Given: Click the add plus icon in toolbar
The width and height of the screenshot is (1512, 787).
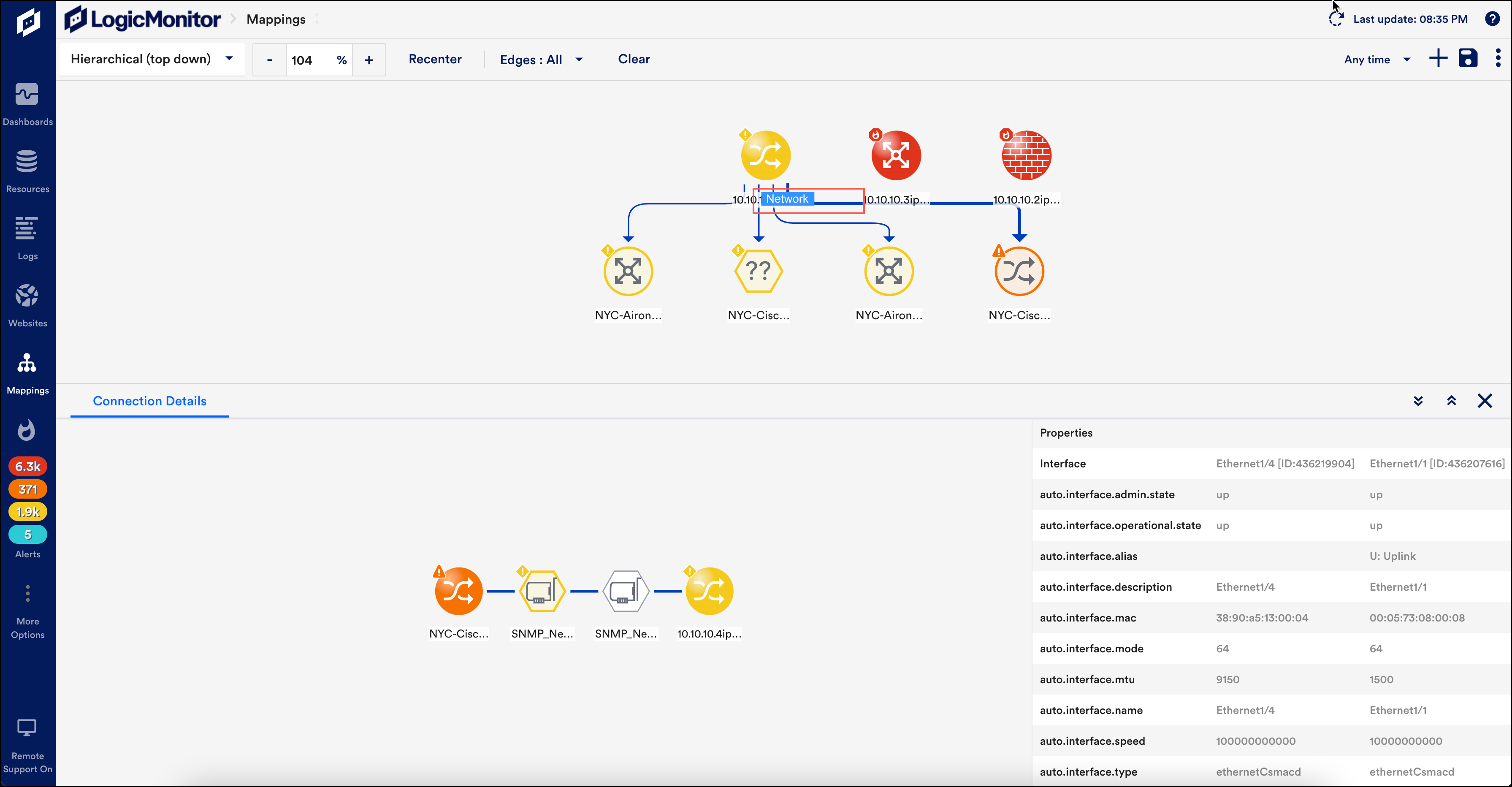Looking at the screenshot, I should (x=1438, y=59).
